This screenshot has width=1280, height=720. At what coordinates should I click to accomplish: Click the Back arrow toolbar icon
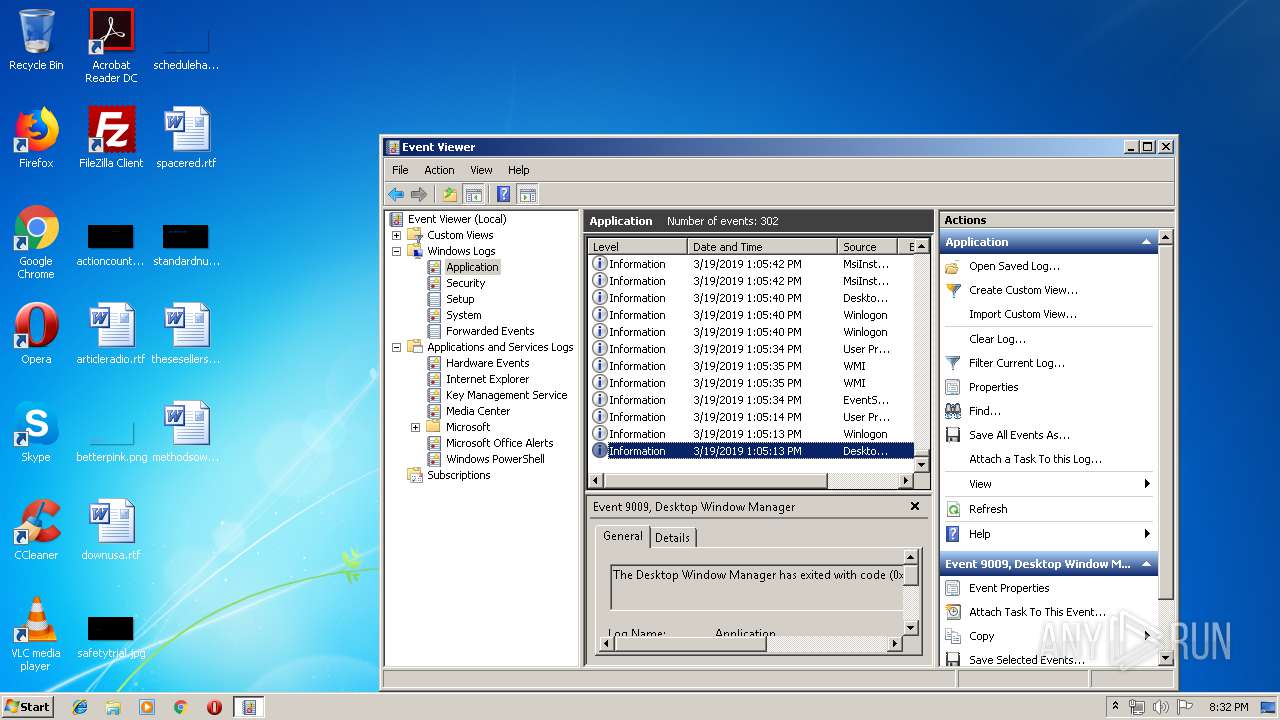396,194
